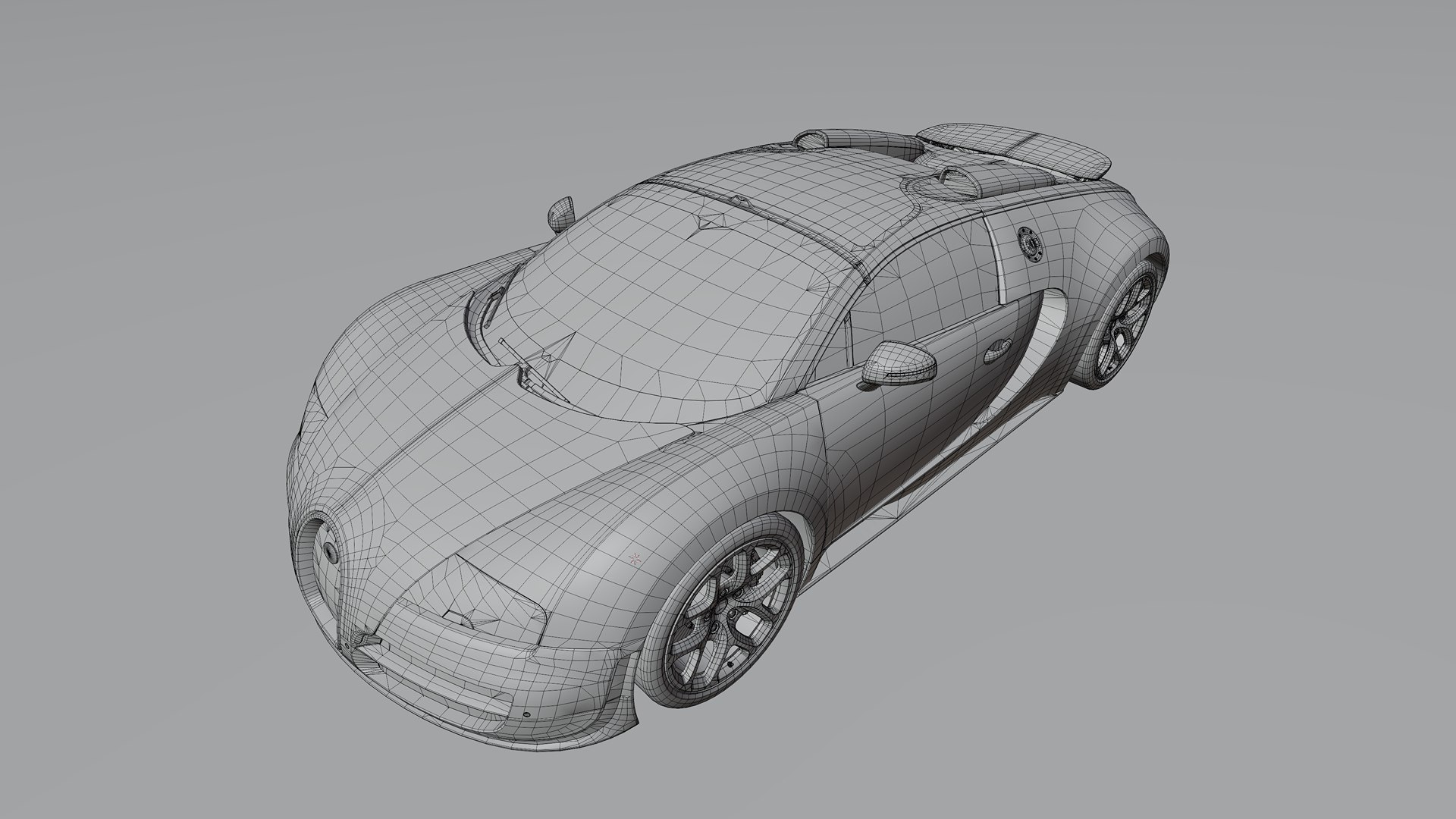Click the red 3D cursor marker on fender
Screen dimensions: 1456x819
click(635, 559)
